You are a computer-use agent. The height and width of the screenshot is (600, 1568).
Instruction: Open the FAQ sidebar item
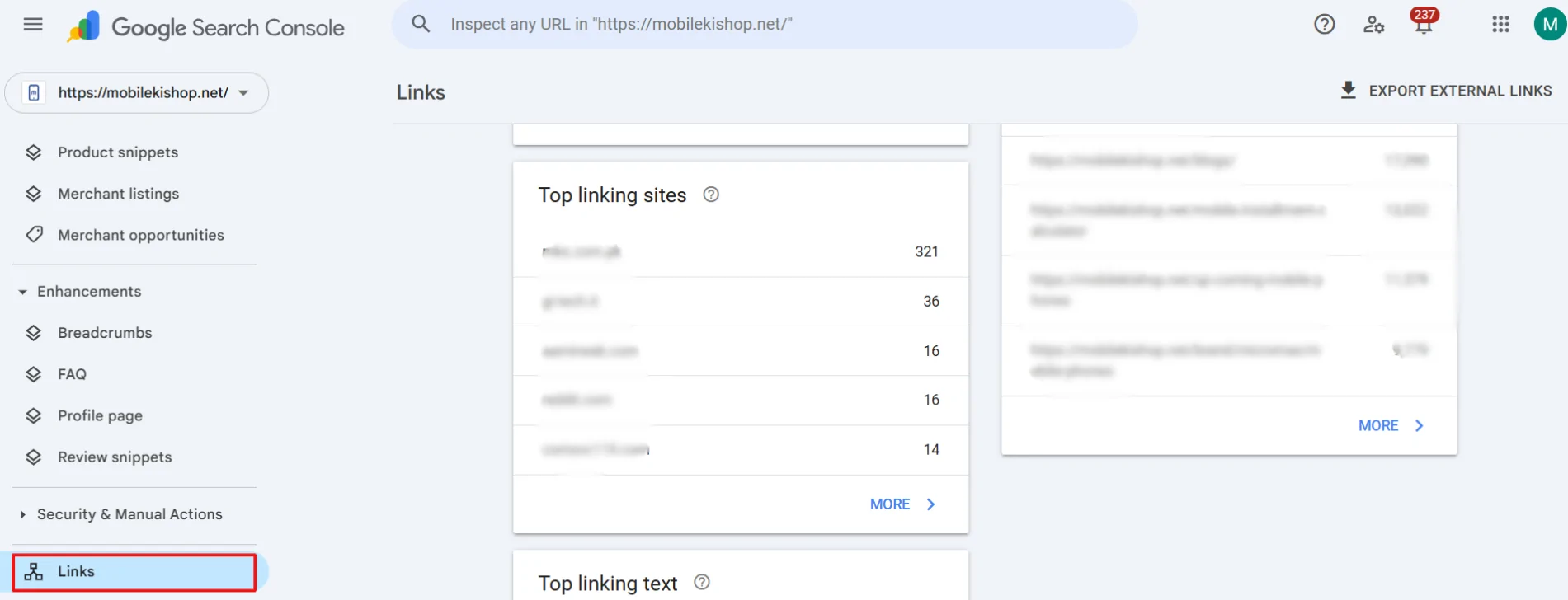pyautogui.click(x=71, y=373)
